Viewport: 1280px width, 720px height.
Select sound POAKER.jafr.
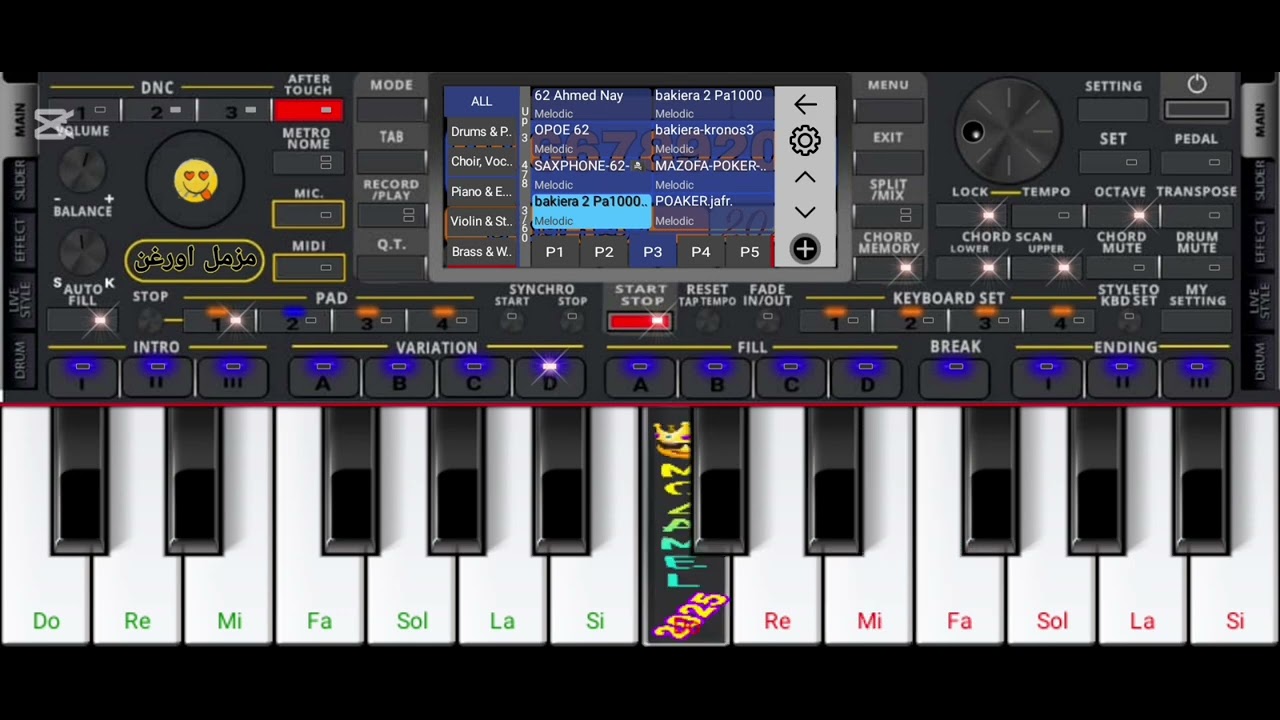(x=713, y=210)
